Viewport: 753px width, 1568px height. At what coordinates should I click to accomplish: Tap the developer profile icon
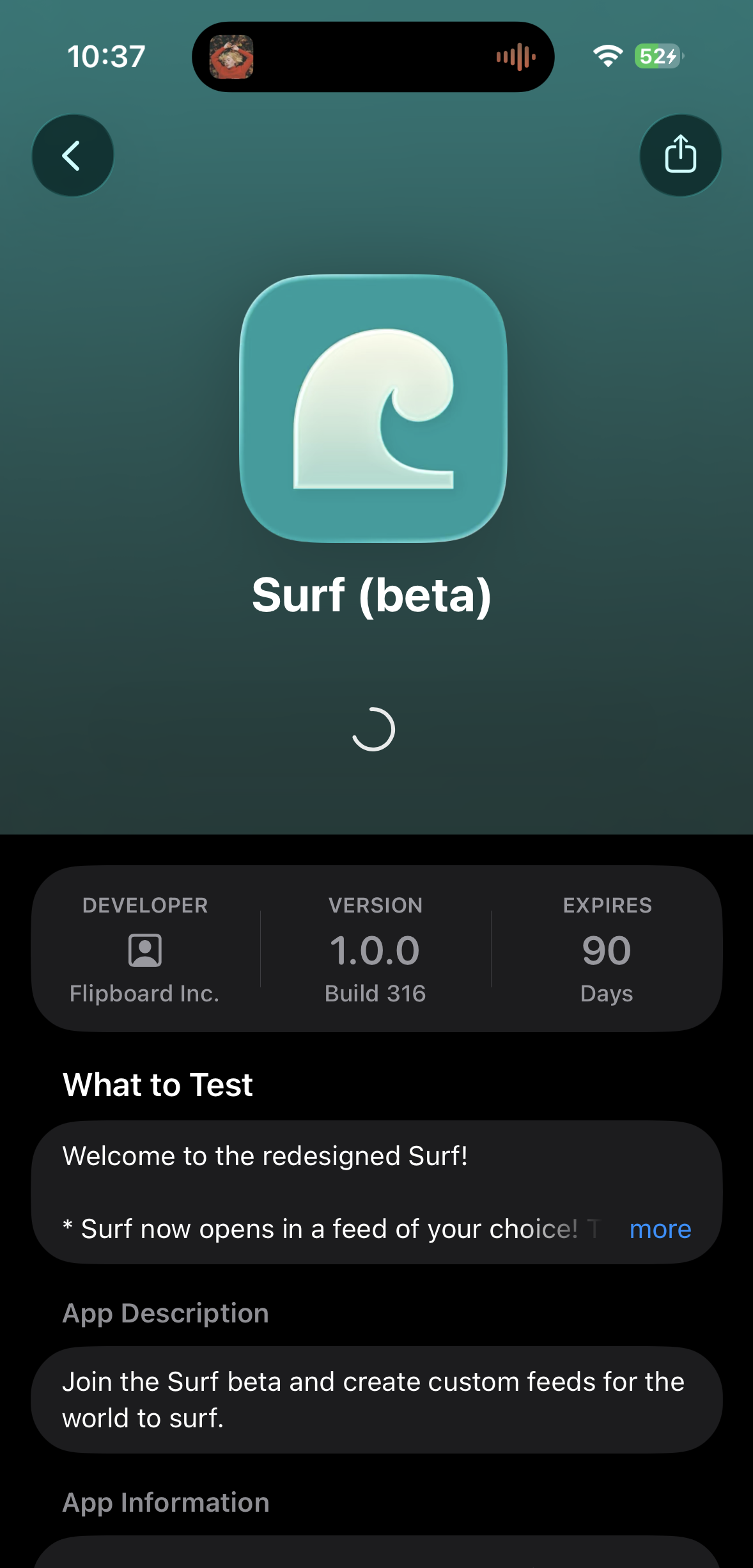145,950
